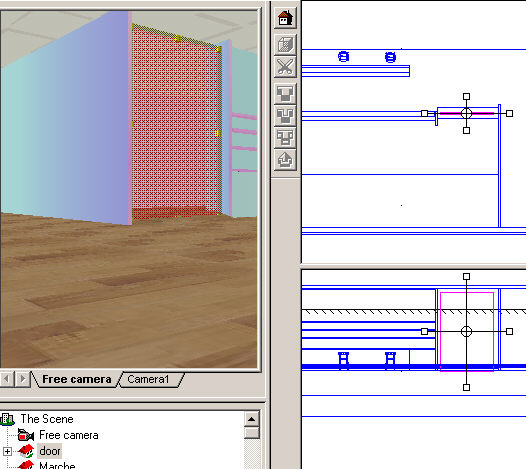Click the tab scroll left arrow

pyautogui.click(x=6, y=379)
